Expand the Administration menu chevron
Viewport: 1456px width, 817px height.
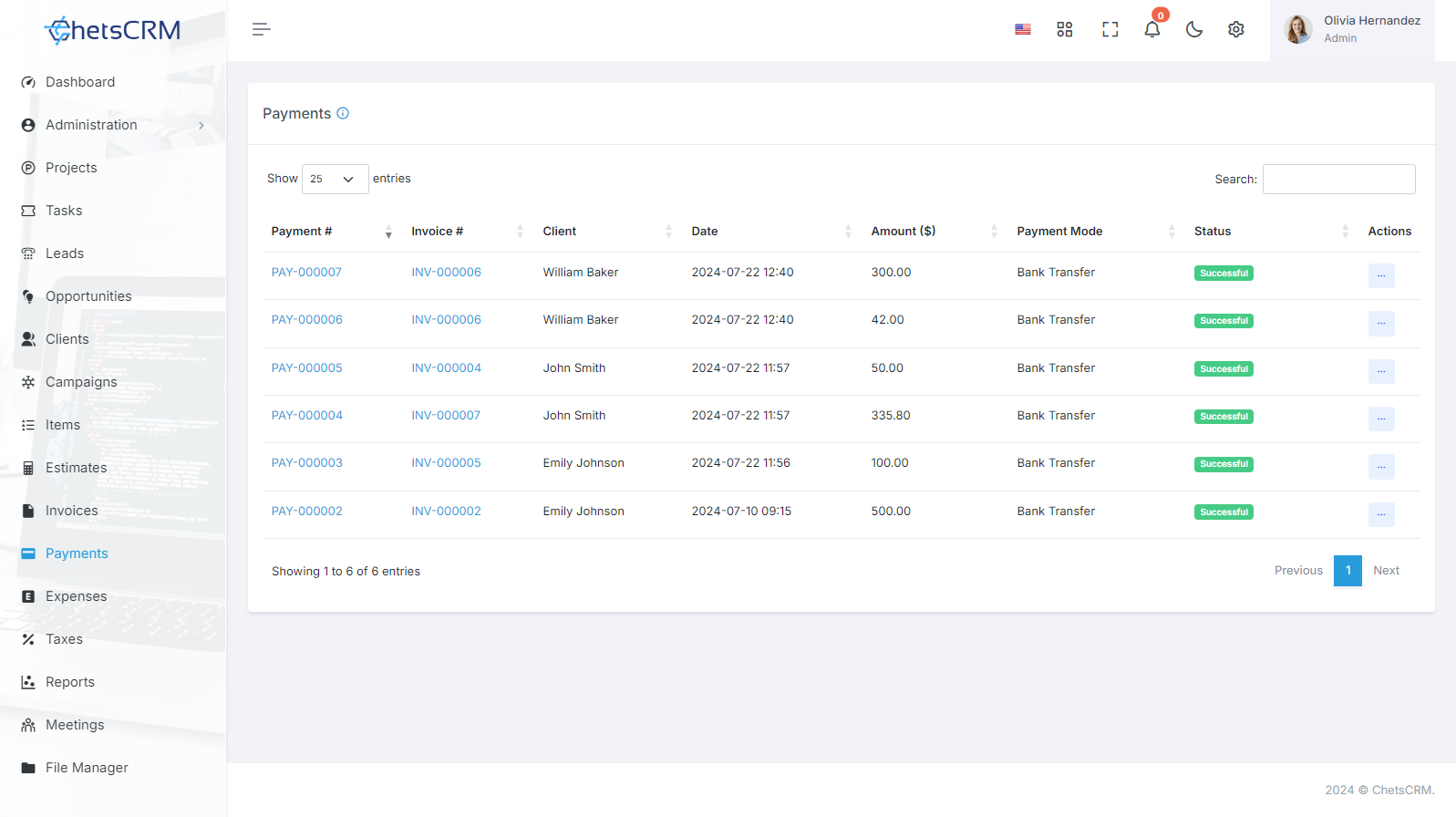coord(201,125)
